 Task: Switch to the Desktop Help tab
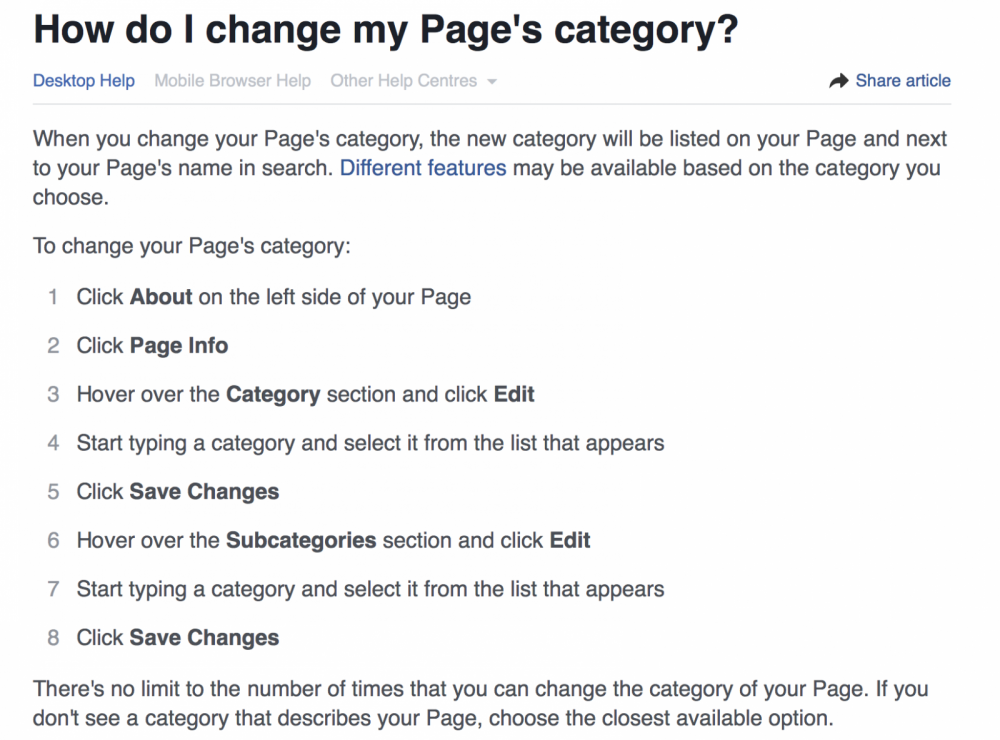point(84,81)
